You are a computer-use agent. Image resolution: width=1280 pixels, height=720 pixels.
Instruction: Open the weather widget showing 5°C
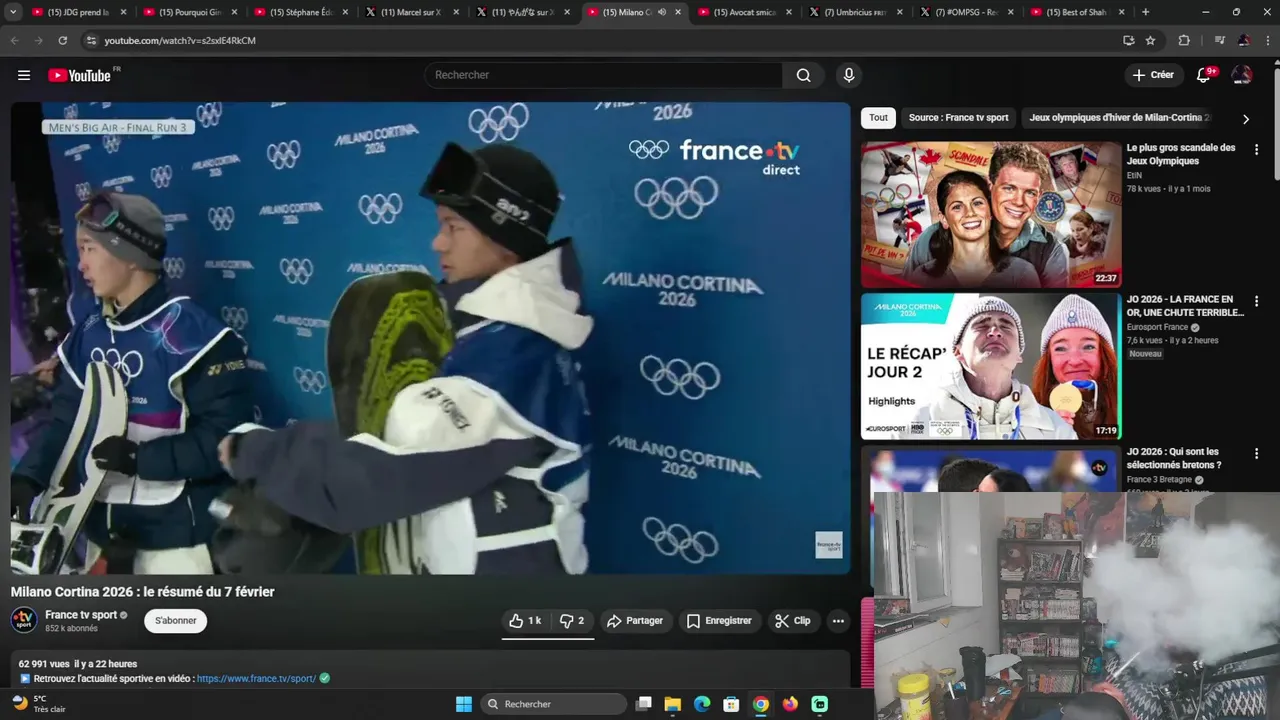[38, 704]
